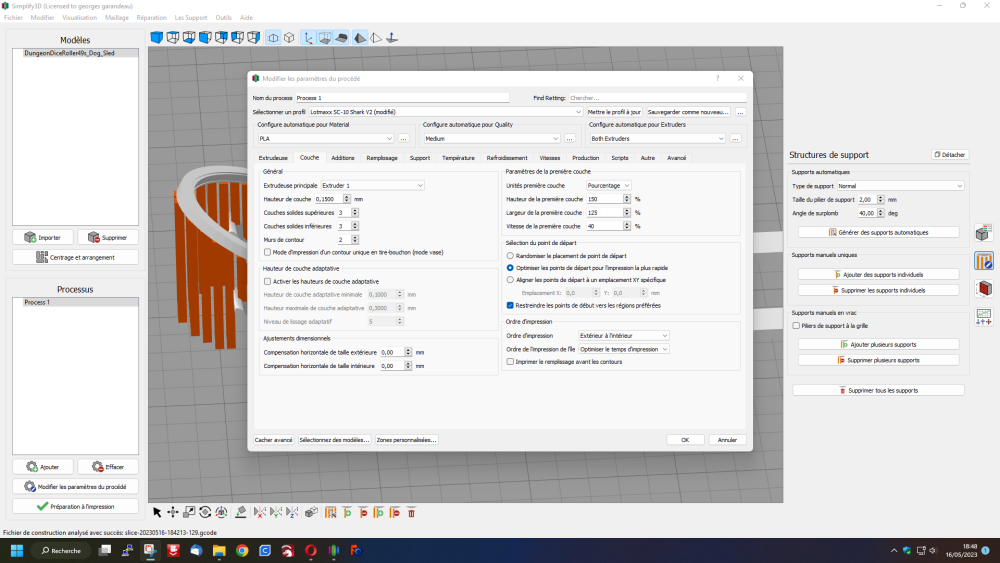
Task: Check Imprimer le remplissage avant les contours
Action: (510, 362)
